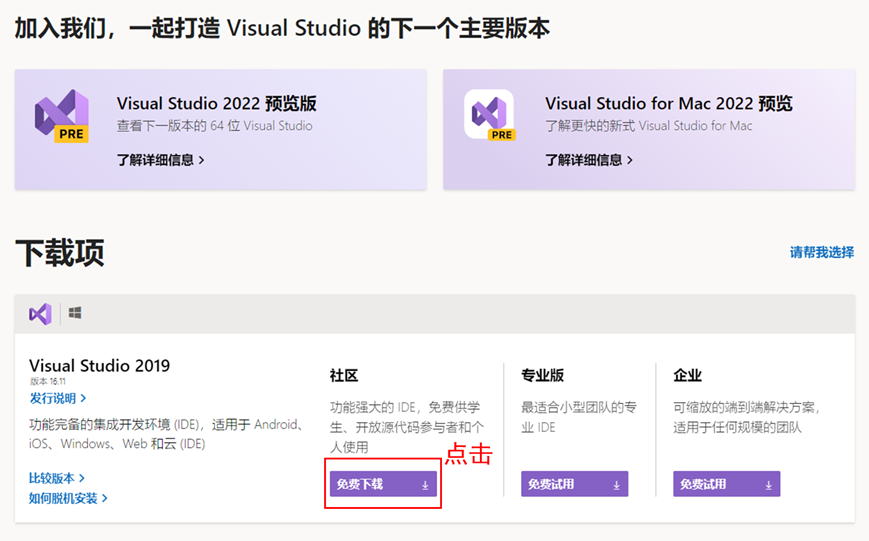Download the Community edition with 免费下载
This screenshot has height=541, width=869.
click(x=383, y=484)
